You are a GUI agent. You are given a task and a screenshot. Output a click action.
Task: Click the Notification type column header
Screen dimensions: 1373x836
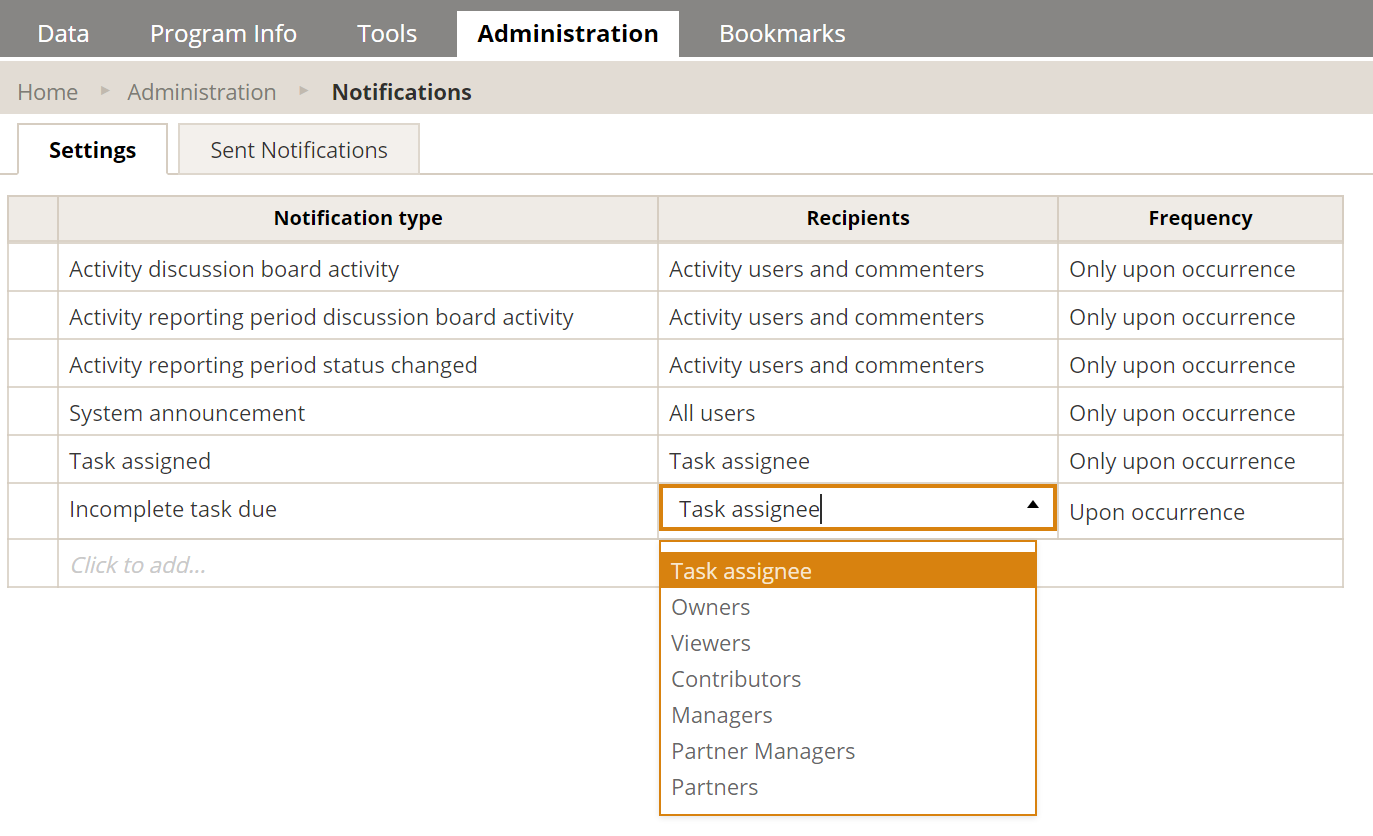[x=358, y=218]
